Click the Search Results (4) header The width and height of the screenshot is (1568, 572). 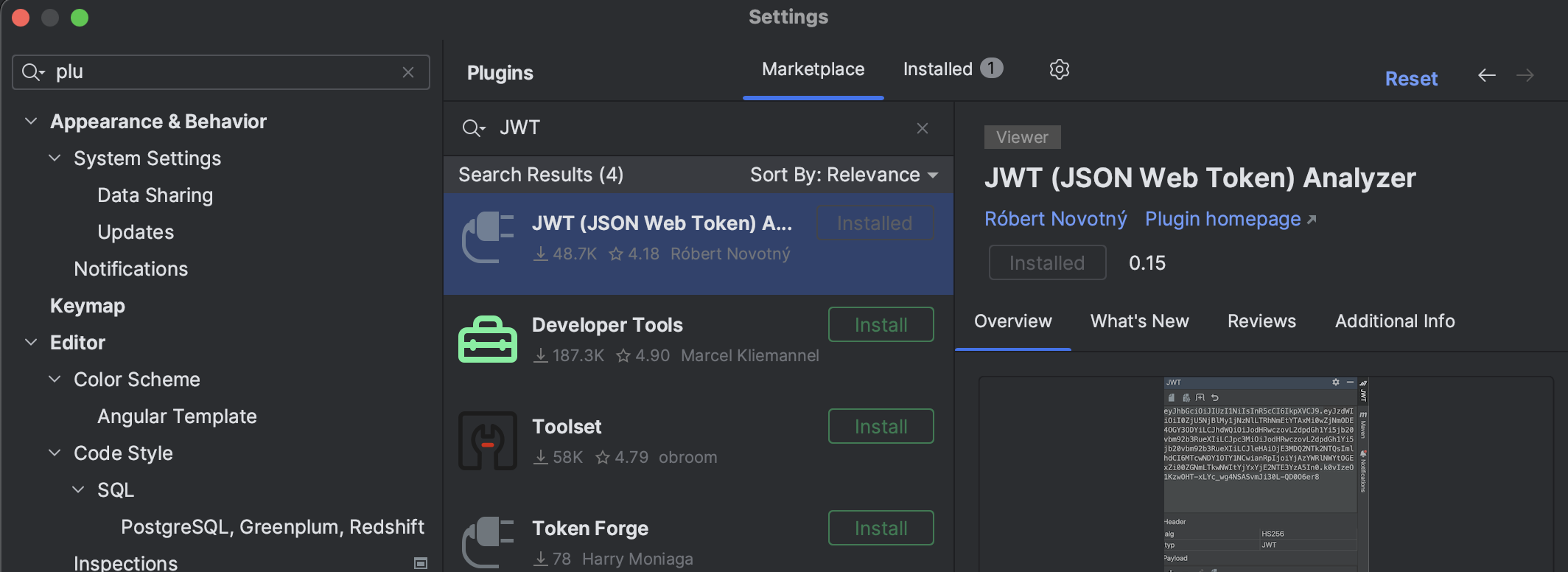[541, 175]
